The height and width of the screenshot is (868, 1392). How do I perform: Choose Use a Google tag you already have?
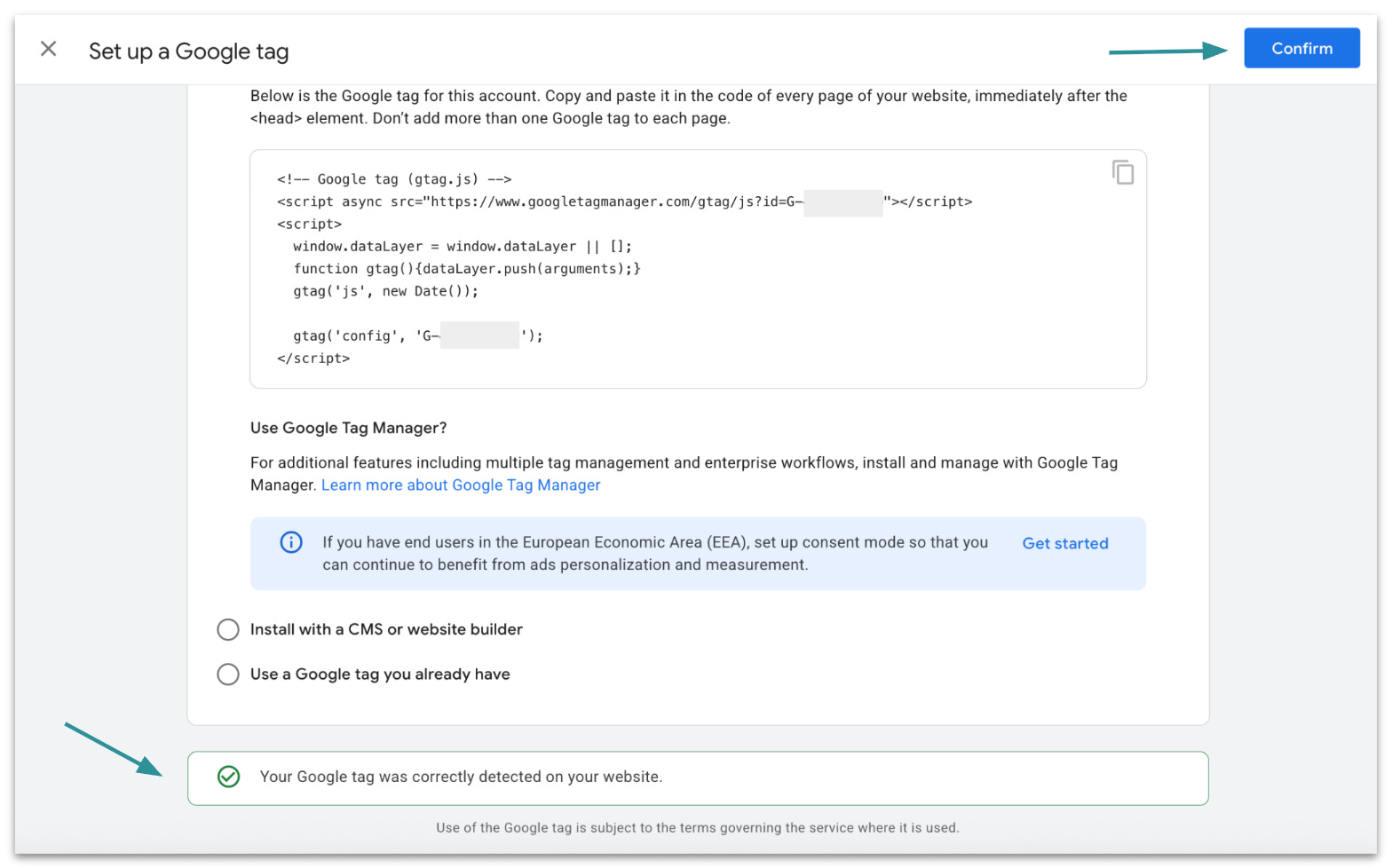click(228, 675)
